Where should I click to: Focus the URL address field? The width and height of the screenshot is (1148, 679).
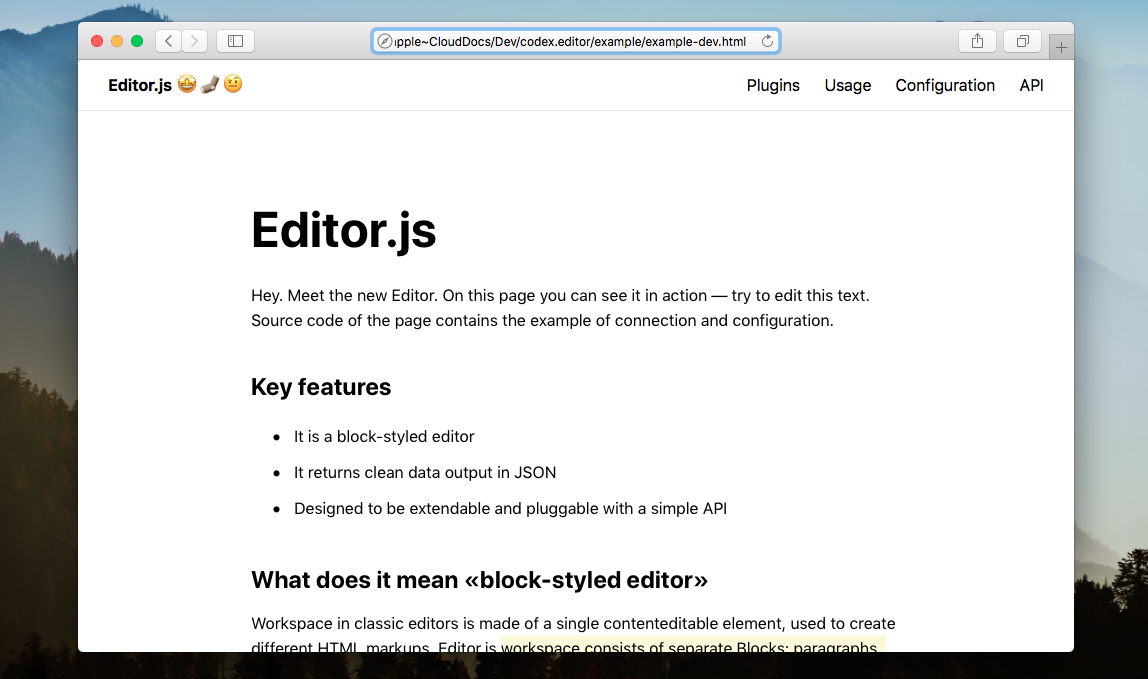pyautogui.click(x=575, y=41)
